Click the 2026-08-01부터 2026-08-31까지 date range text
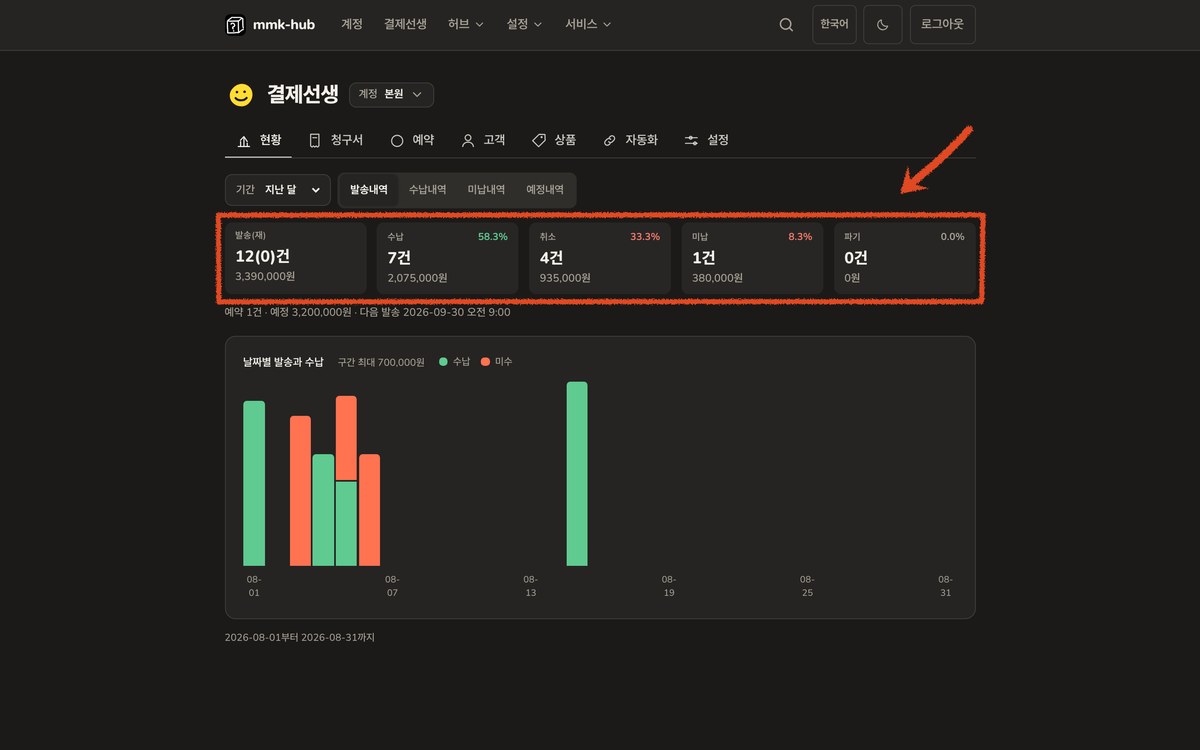This screenshot has height=750, width=1200. 299,637
